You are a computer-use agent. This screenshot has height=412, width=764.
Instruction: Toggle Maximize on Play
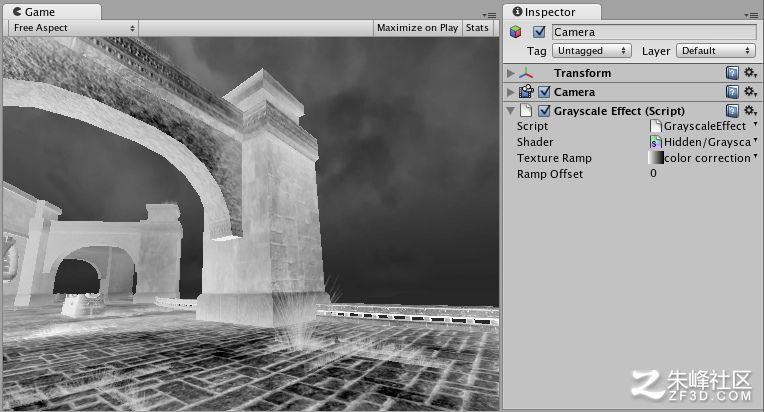(x=418, y=28)
